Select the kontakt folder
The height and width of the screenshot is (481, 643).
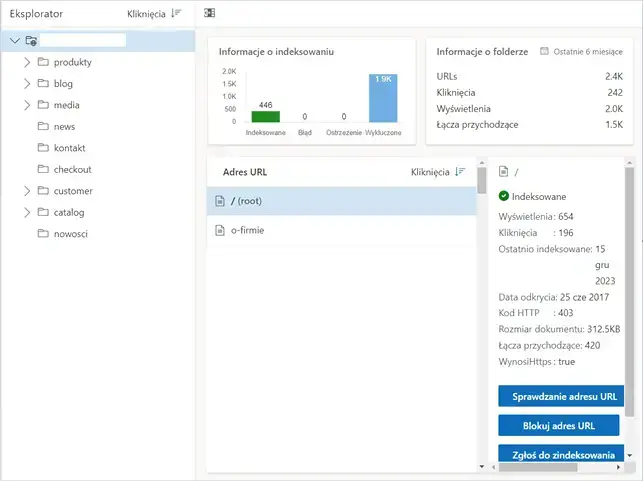tap(68, 148)
